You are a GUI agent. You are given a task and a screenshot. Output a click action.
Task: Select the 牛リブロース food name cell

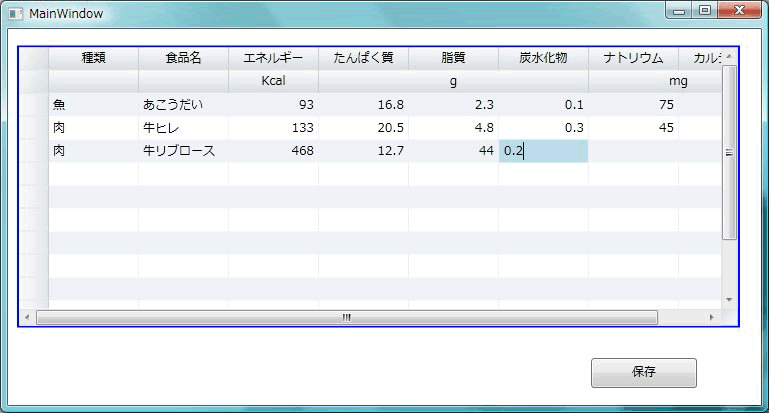click(183, 151)
